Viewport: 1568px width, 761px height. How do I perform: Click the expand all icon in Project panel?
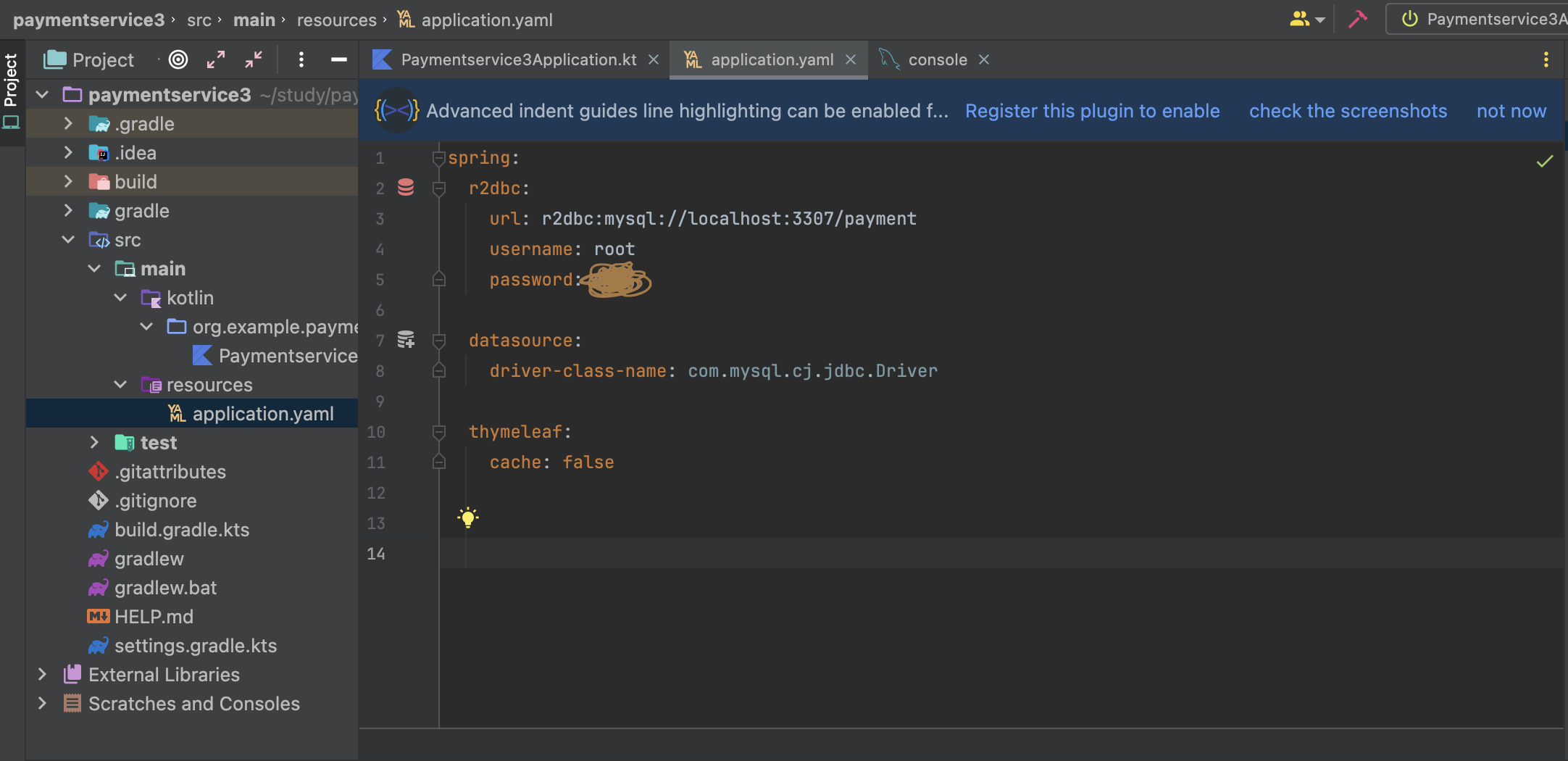(216, 59)
